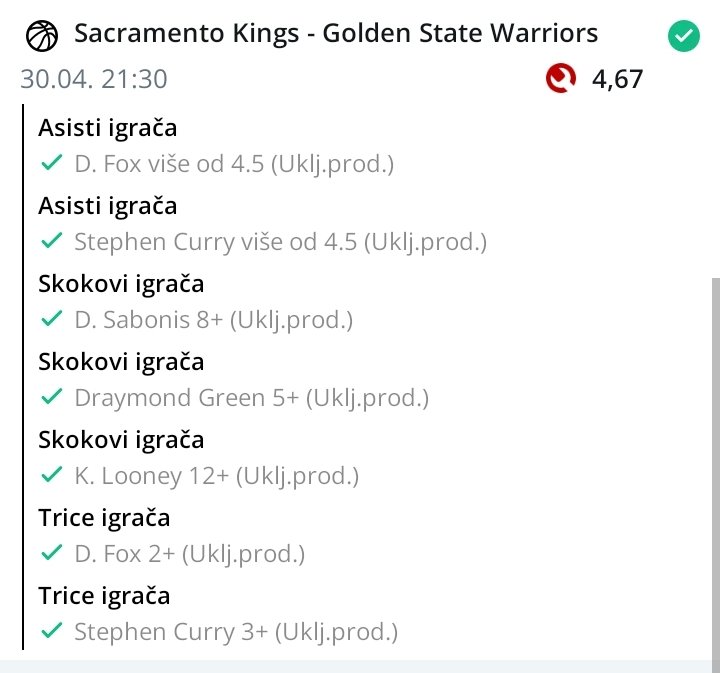This screenshot has width=720, height=673.
Task: Click checkmark beside Stephen Curry 3+
Action: tap(50, 632)
